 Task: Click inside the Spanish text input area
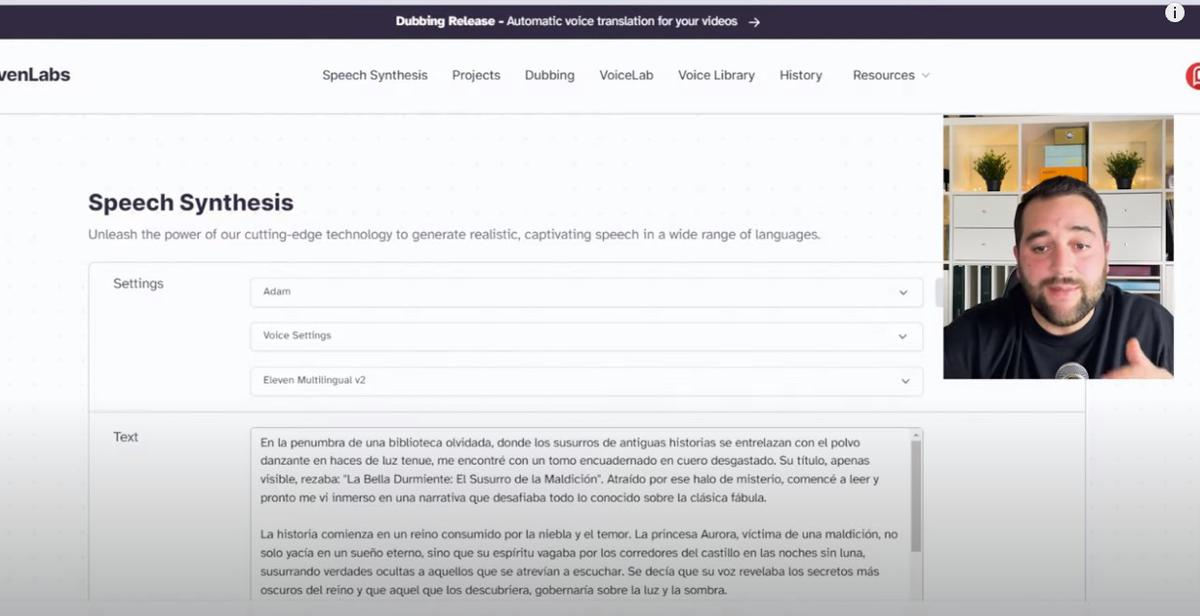(580, 520)
